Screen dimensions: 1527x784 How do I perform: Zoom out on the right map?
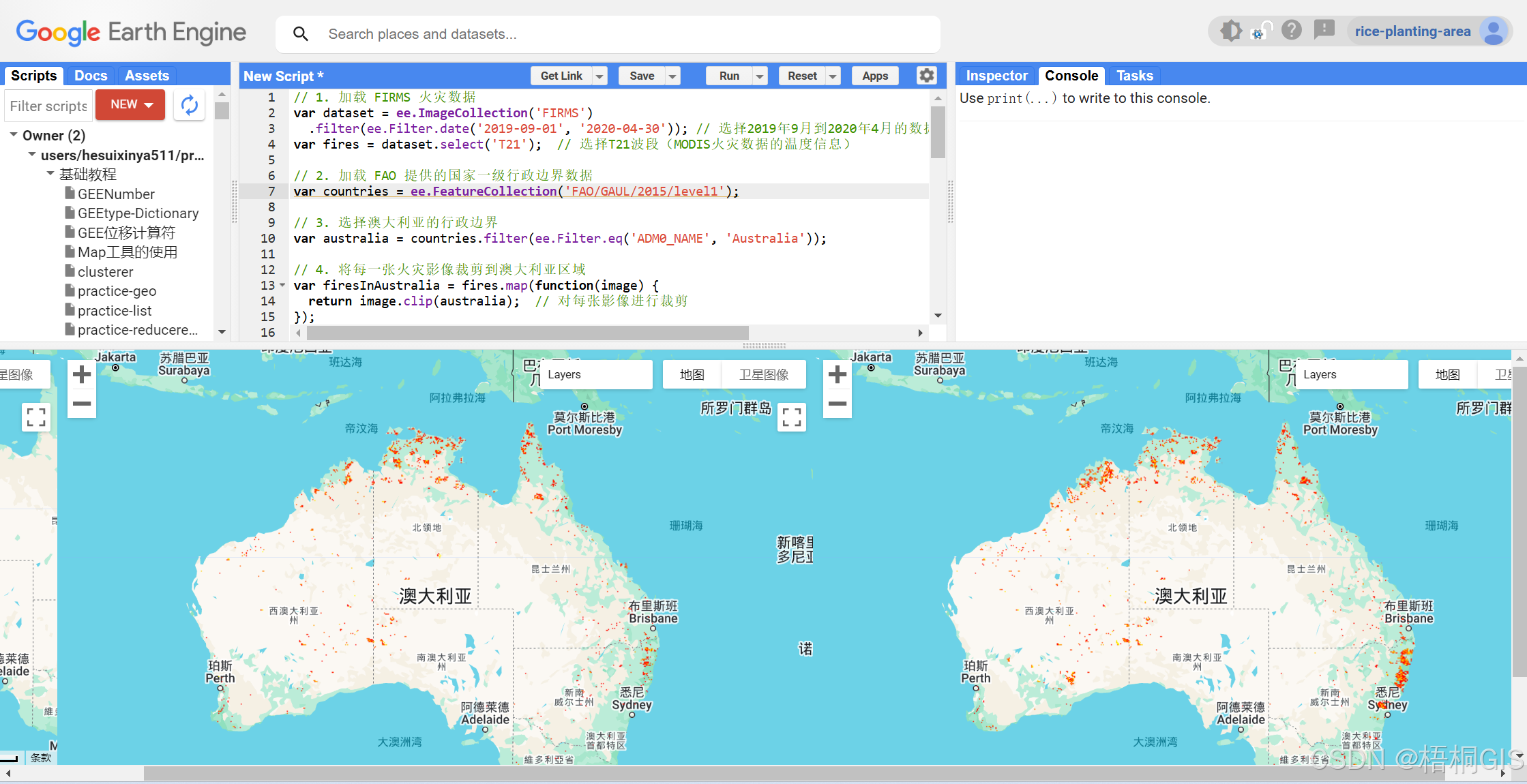point(837,404)
